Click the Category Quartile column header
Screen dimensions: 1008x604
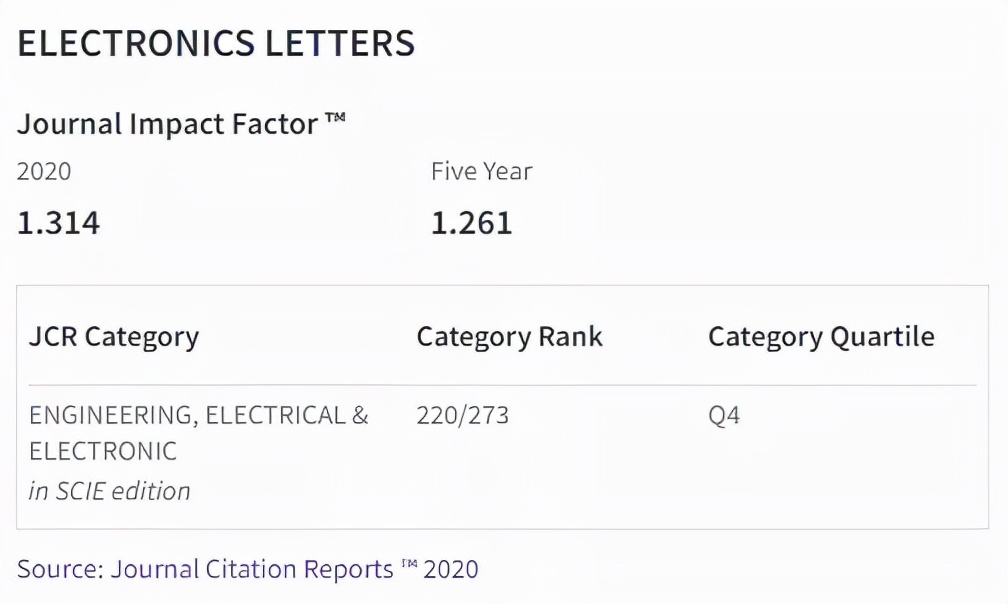click(x=821, y=336)
